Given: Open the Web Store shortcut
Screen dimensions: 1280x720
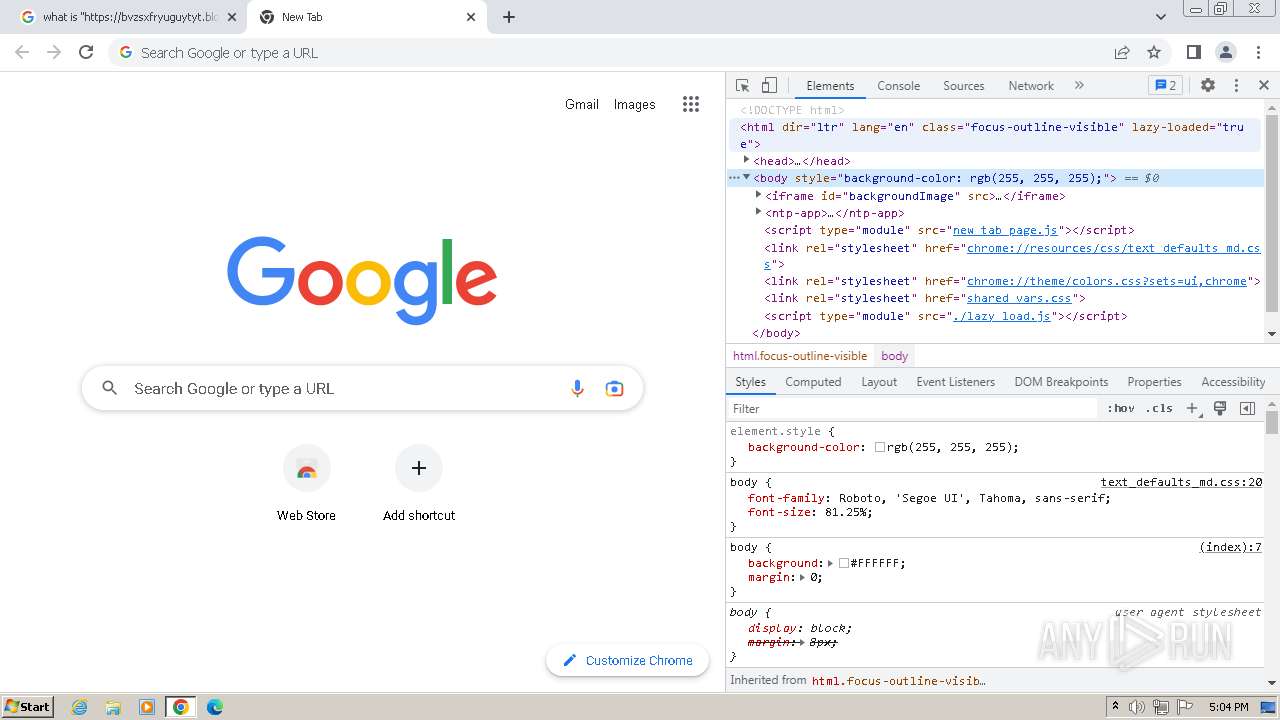Looking at the screenshot, I should point(307,484).
